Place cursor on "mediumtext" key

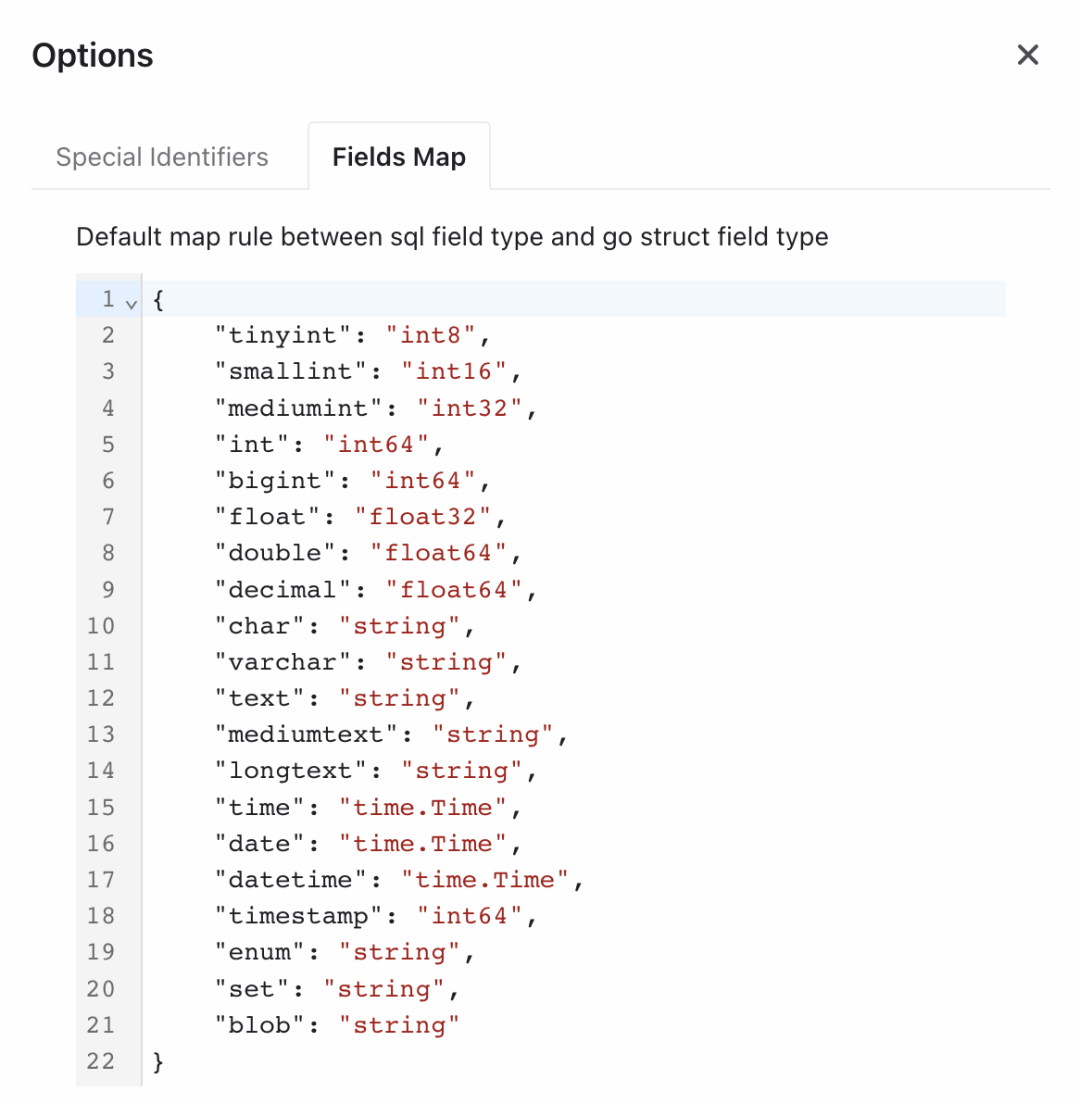coord(306,734)
